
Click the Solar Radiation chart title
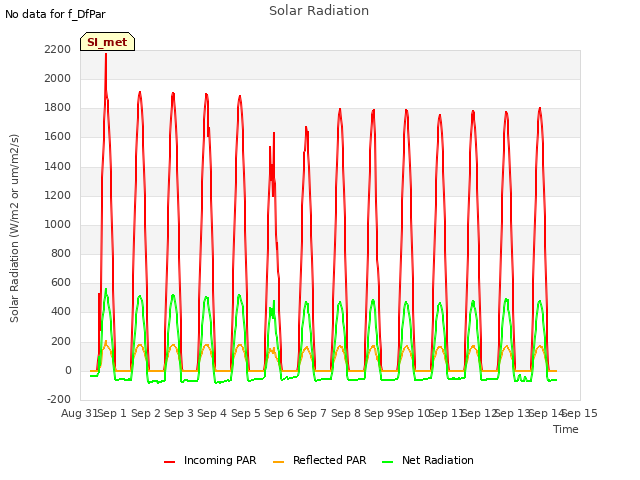(x=319, y=11)
